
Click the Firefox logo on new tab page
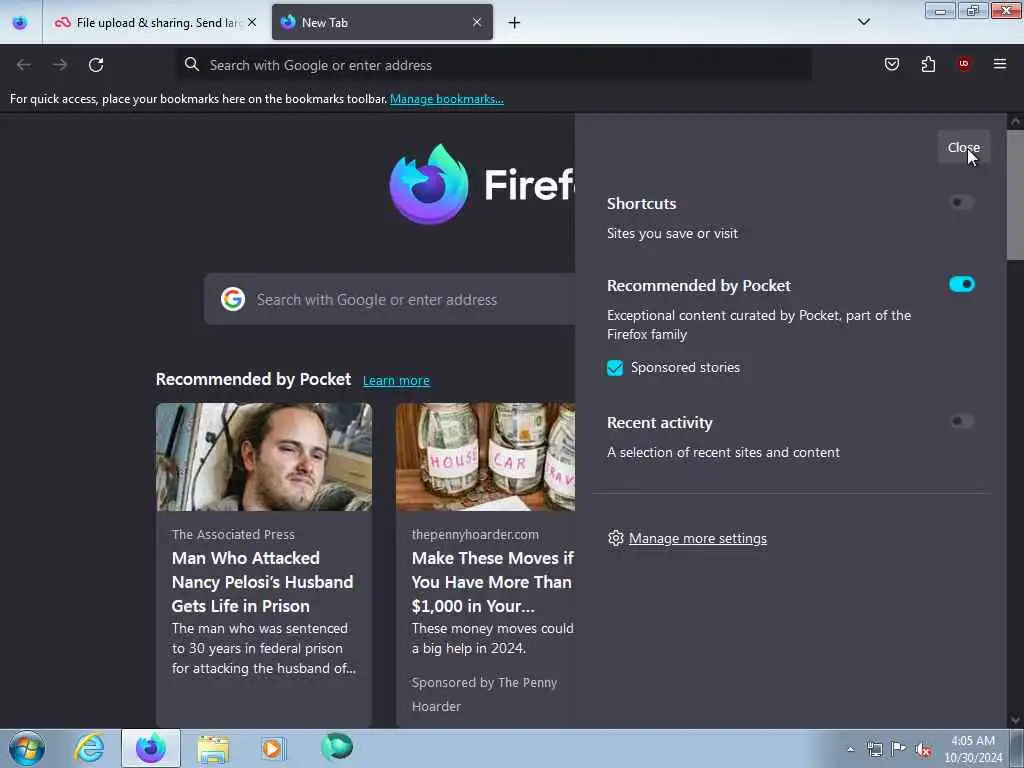tap(428, 184)
